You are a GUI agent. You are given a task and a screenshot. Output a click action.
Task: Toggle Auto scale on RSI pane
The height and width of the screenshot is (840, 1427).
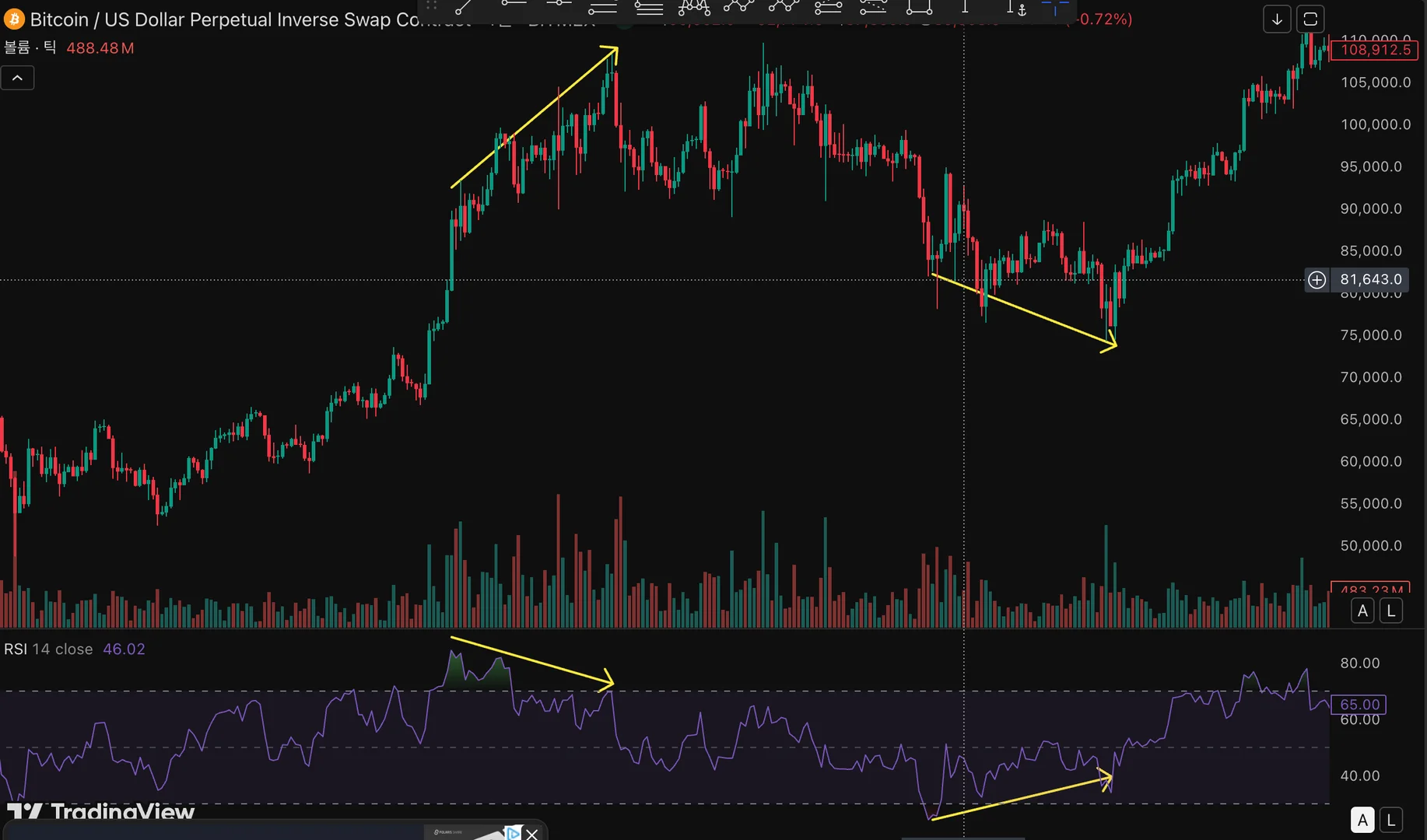[1362, 820]
